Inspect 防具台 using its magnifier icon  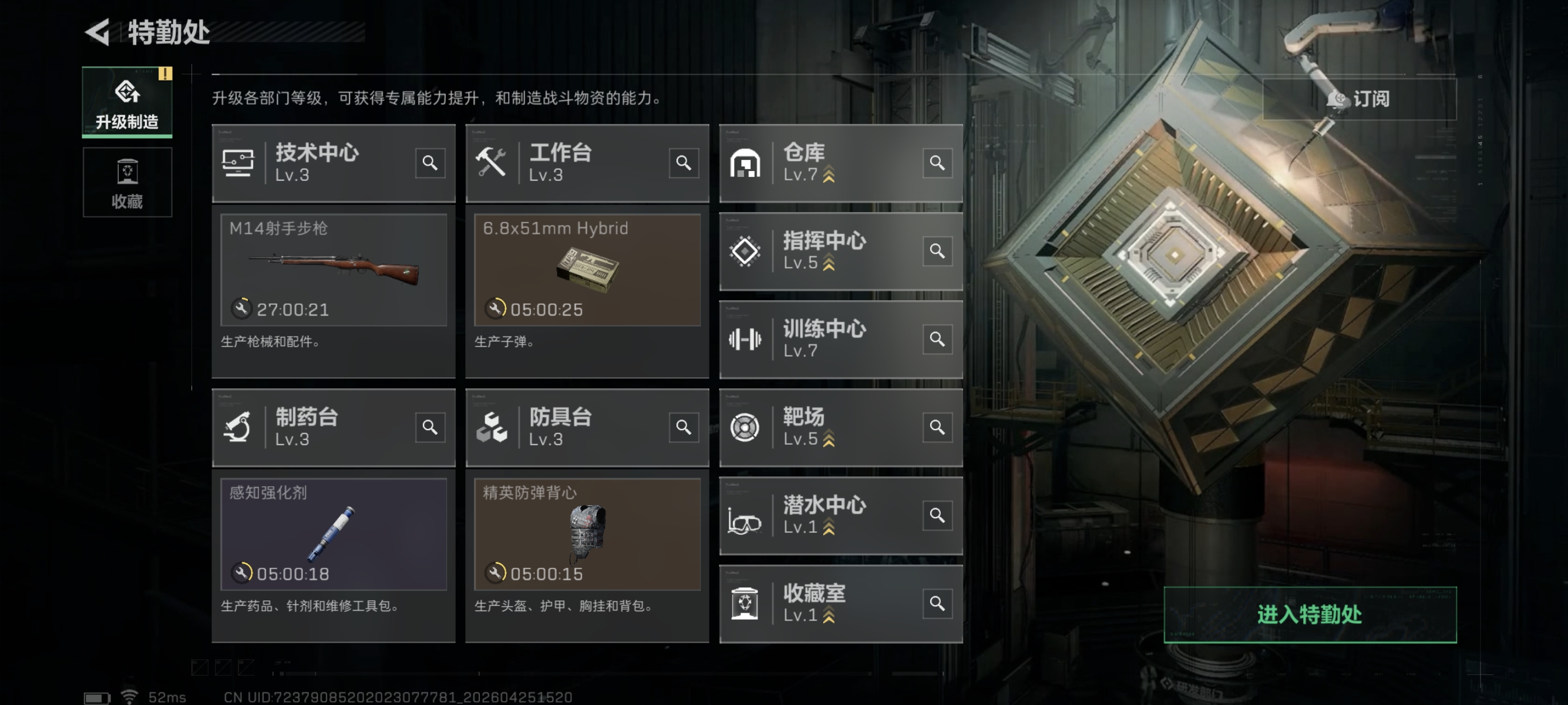[x=684, y=427]
